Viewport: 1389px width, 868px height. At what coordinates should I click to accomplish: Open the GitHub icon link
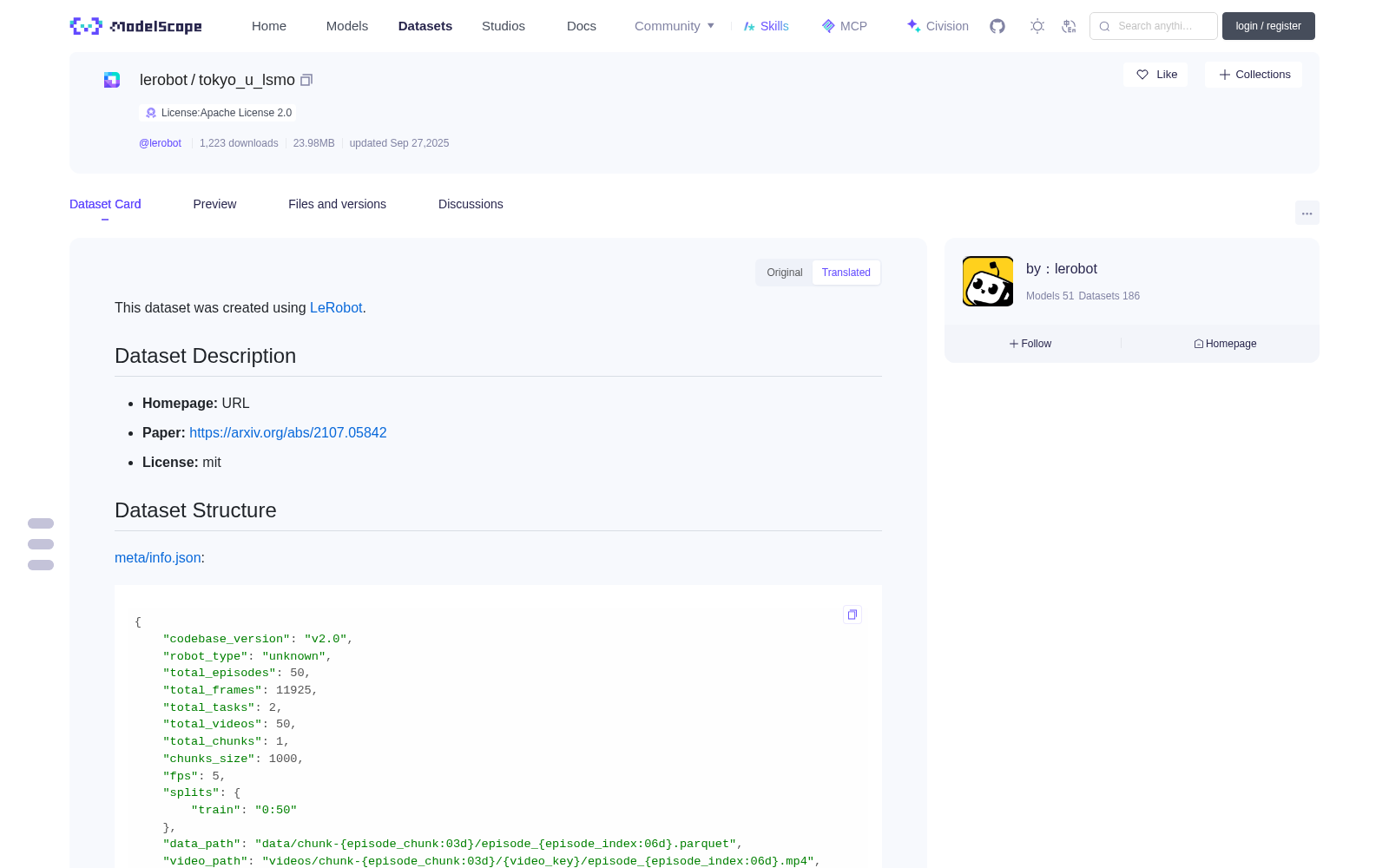[x=997, y=26]
